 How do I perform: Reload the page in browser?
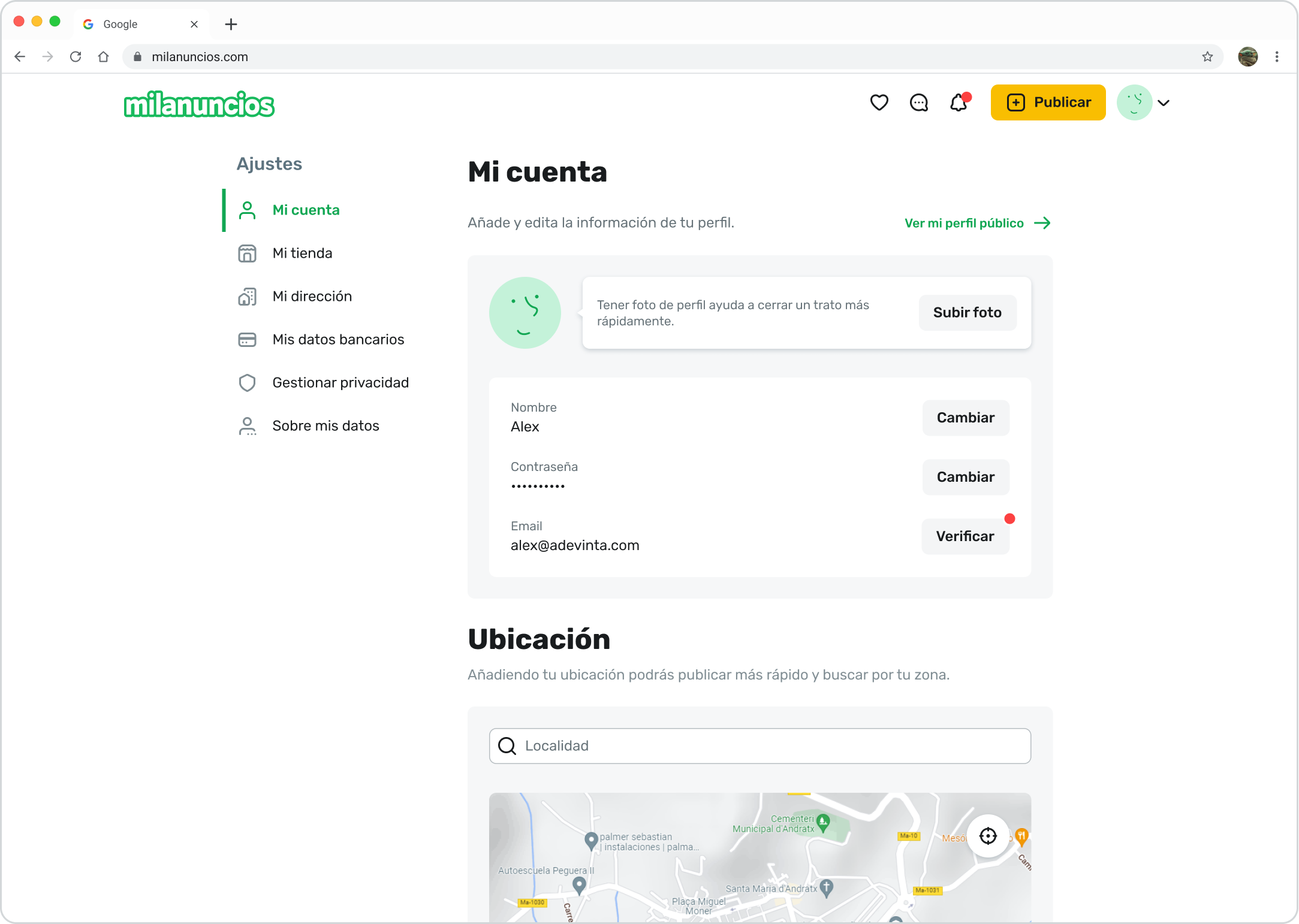(x=76, y=57)
